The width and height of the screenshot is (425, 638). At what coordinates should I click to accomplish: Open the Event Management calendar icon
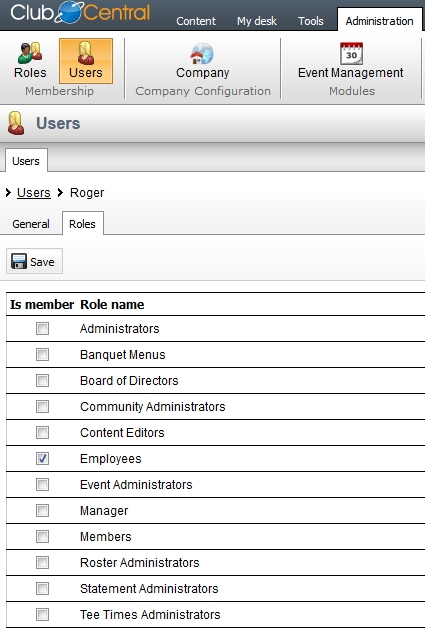(x=351, y=53)
